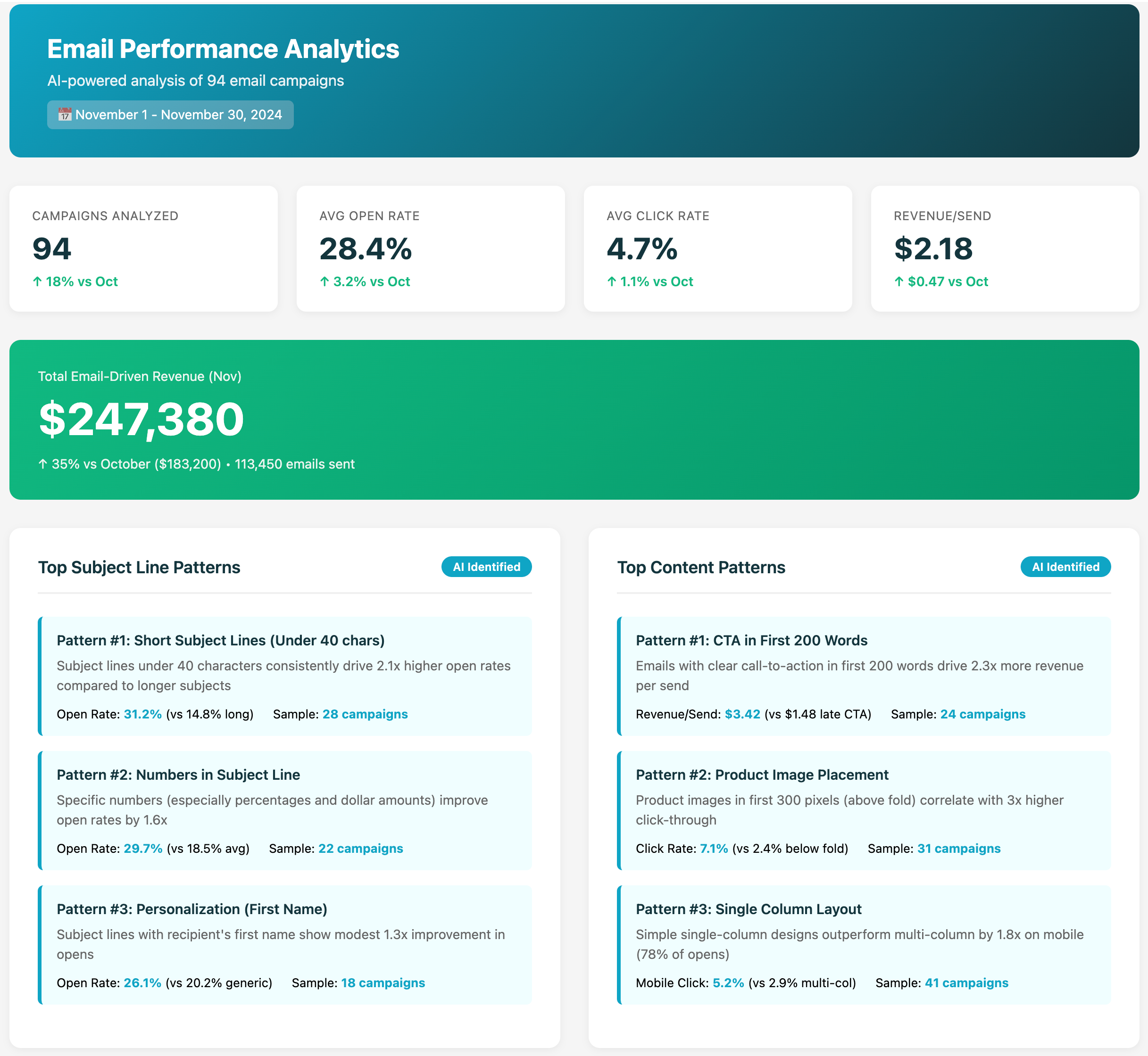Click the calendar icon in the date range badge

pyautogui.click(x=65, y=114)
